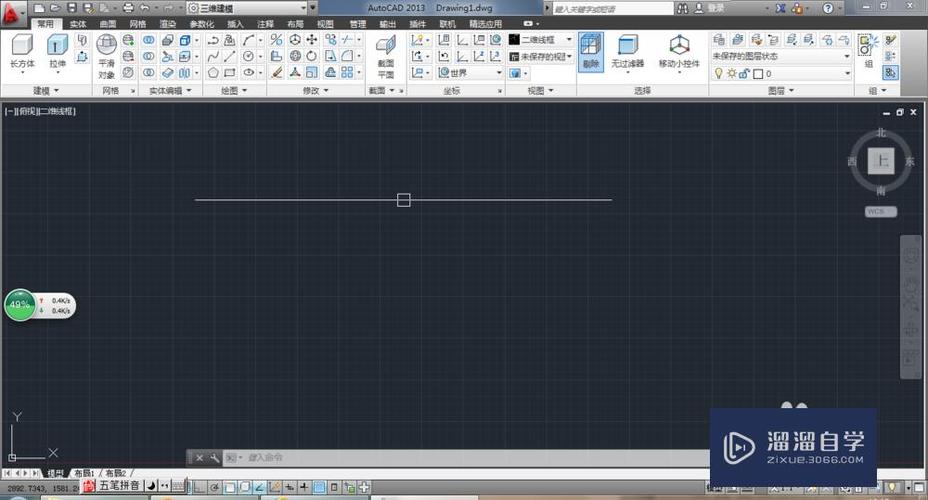Select the rectangle tool in 绘图 panel
Image resolution: width=928 pixels, height=500 pixels.
[x=230, y=73]
